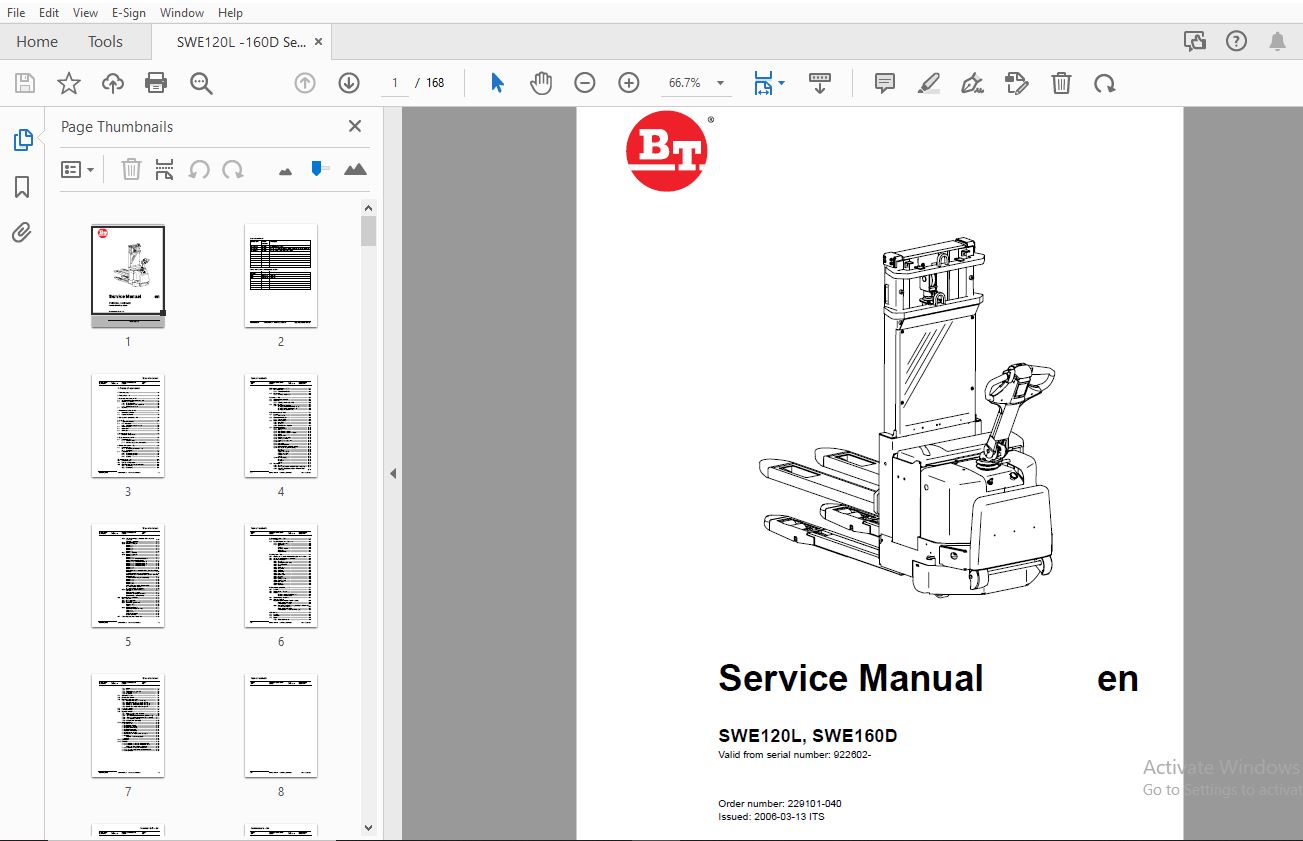Bookmark the file with the star icon
Image resolution: width=1303 pixels, height=841 pixels.
click(69, 83)
